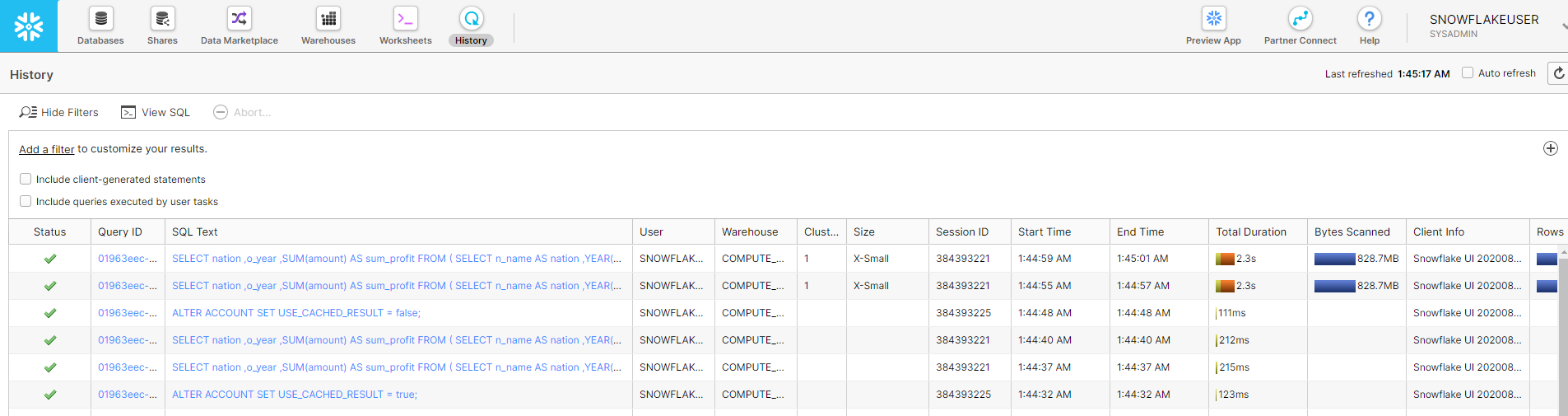1568x416 pixels.
Task: Open the Databases page
Action: (x=100, y=26)
